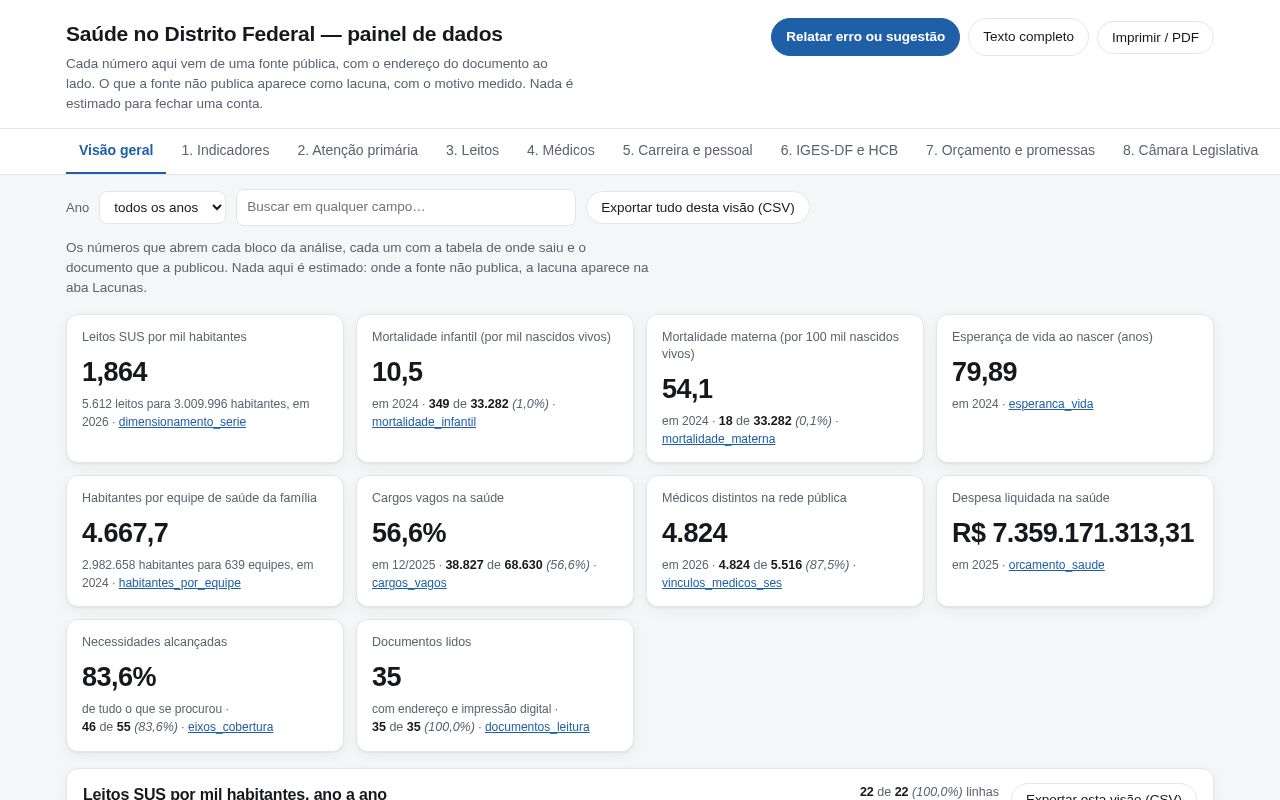The width and height of the screenshot is (1280, 800).
Task: Click the '83,6%' necessidades alcançadas headline value
Action: point(119,677)
